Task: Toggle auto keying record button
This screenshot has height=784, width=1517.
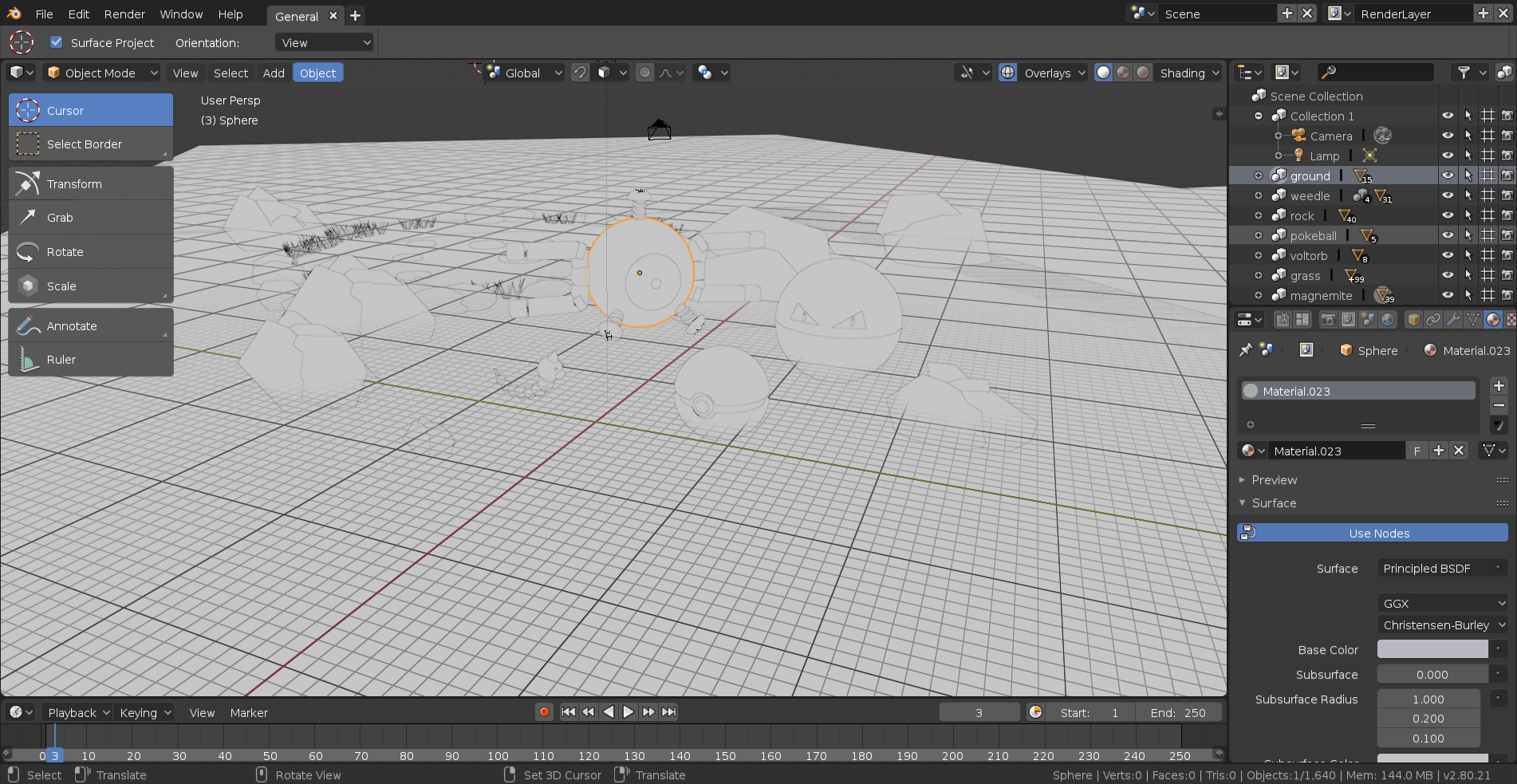Action: (x=544, y=712)
